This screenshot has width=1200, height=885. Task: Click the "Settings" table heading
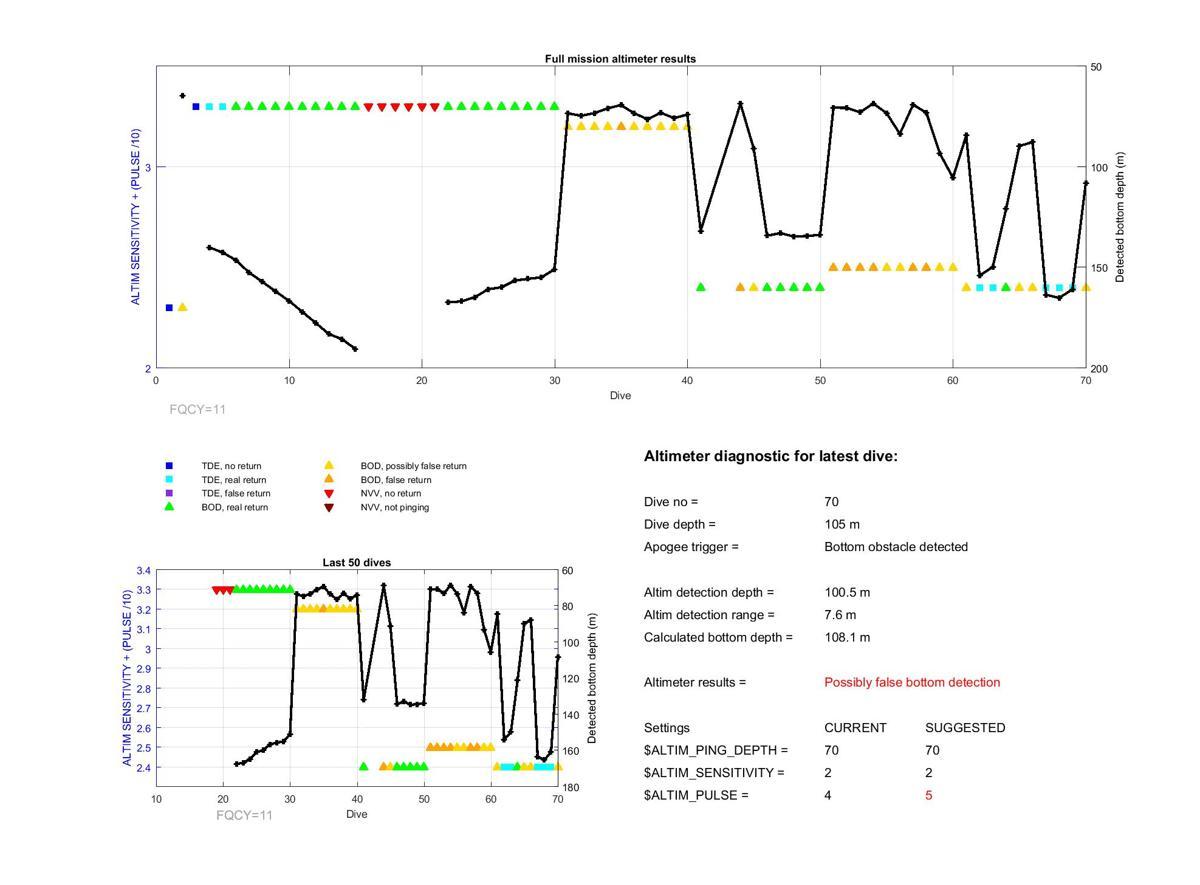pyautogui.click(x=667, y=728)
